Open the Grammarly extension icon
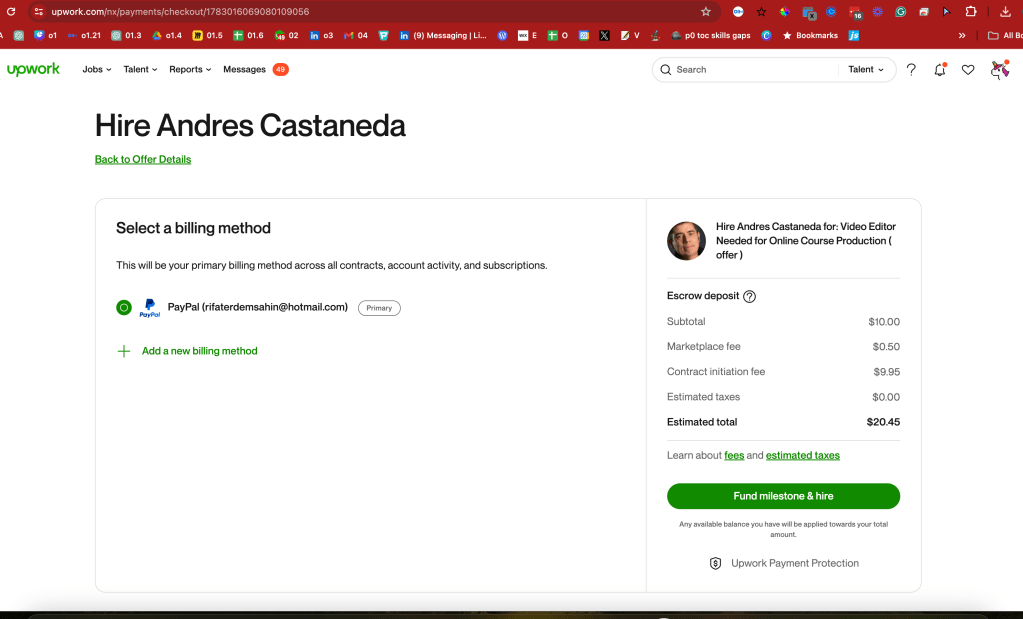This screenshot has height=619, width=1023. point(900,12)
